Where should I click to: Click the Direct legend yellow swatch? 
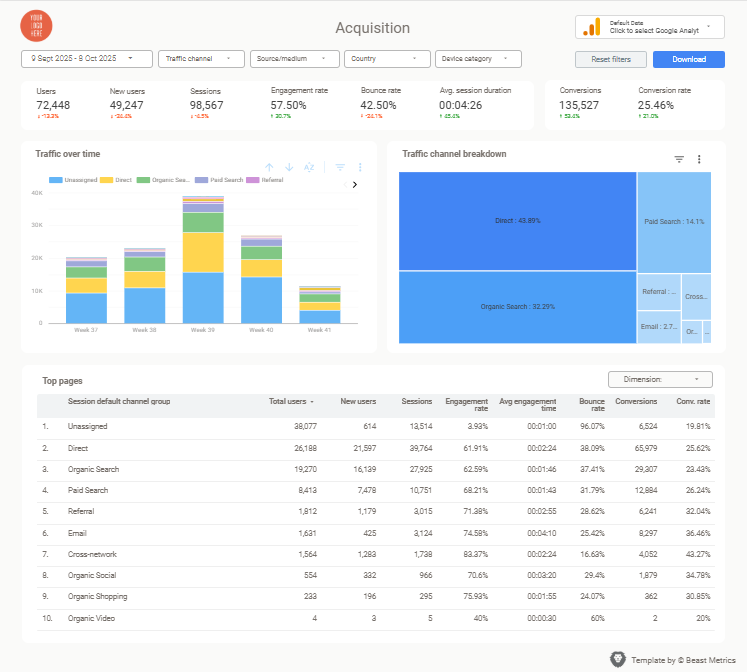106,180
